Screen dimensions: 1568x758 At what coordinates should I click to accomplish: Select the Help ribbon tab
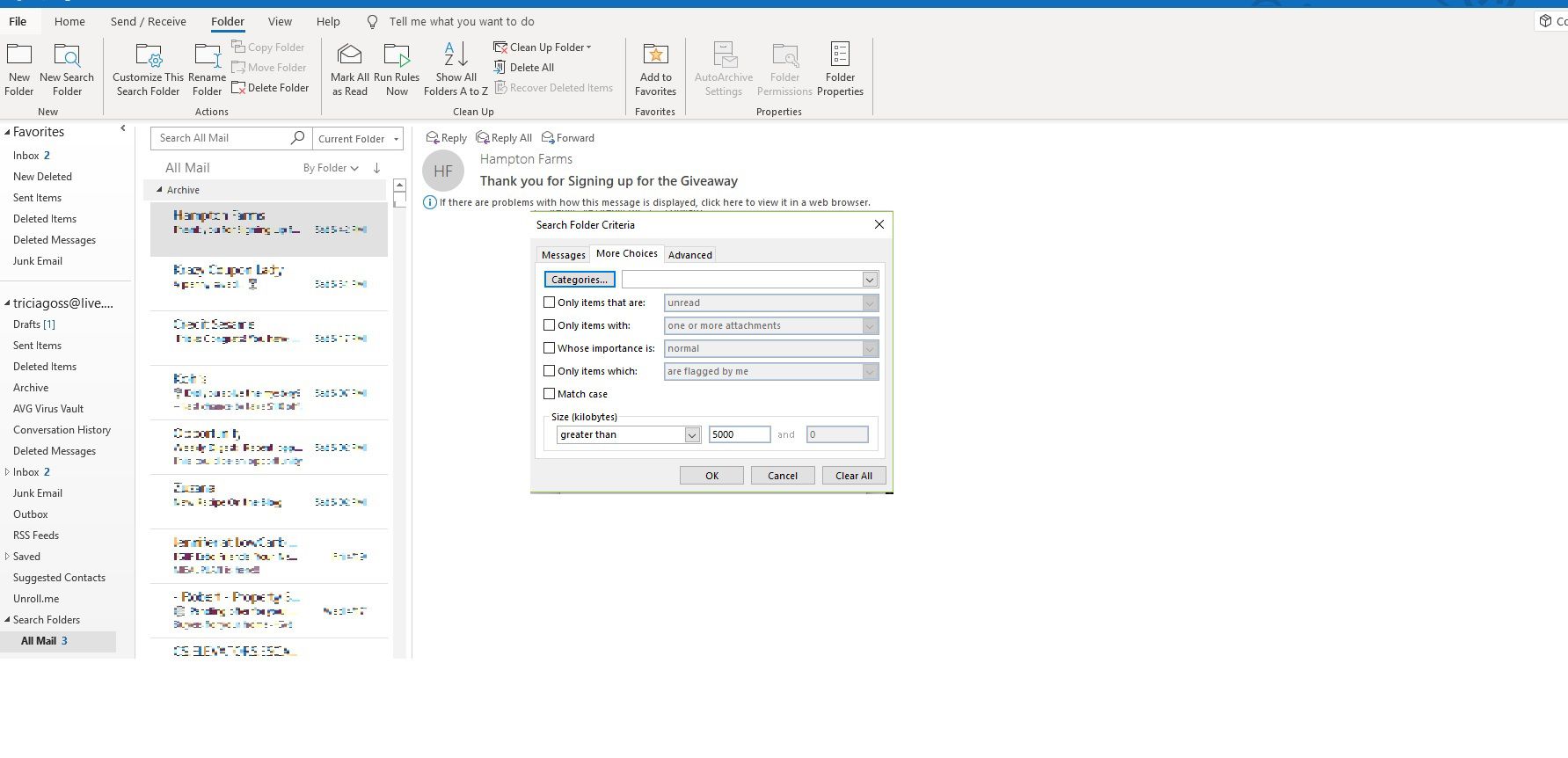[328, 21]
